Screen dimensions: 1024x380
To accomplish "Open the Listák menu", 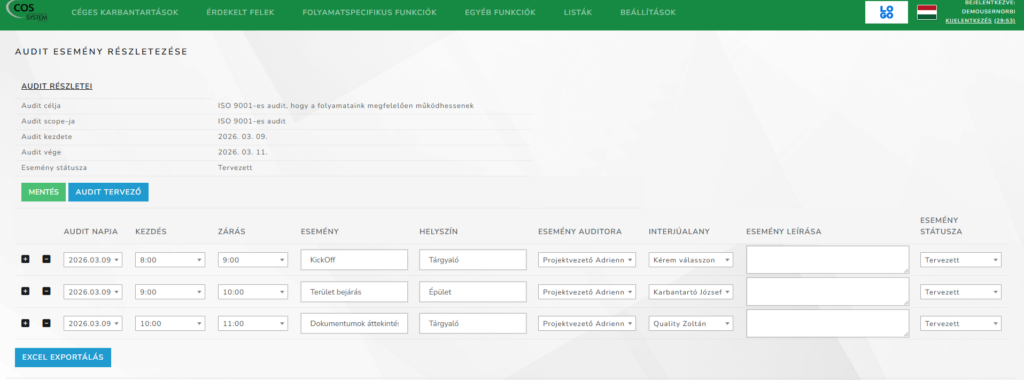I will click(x=578, y=12).
